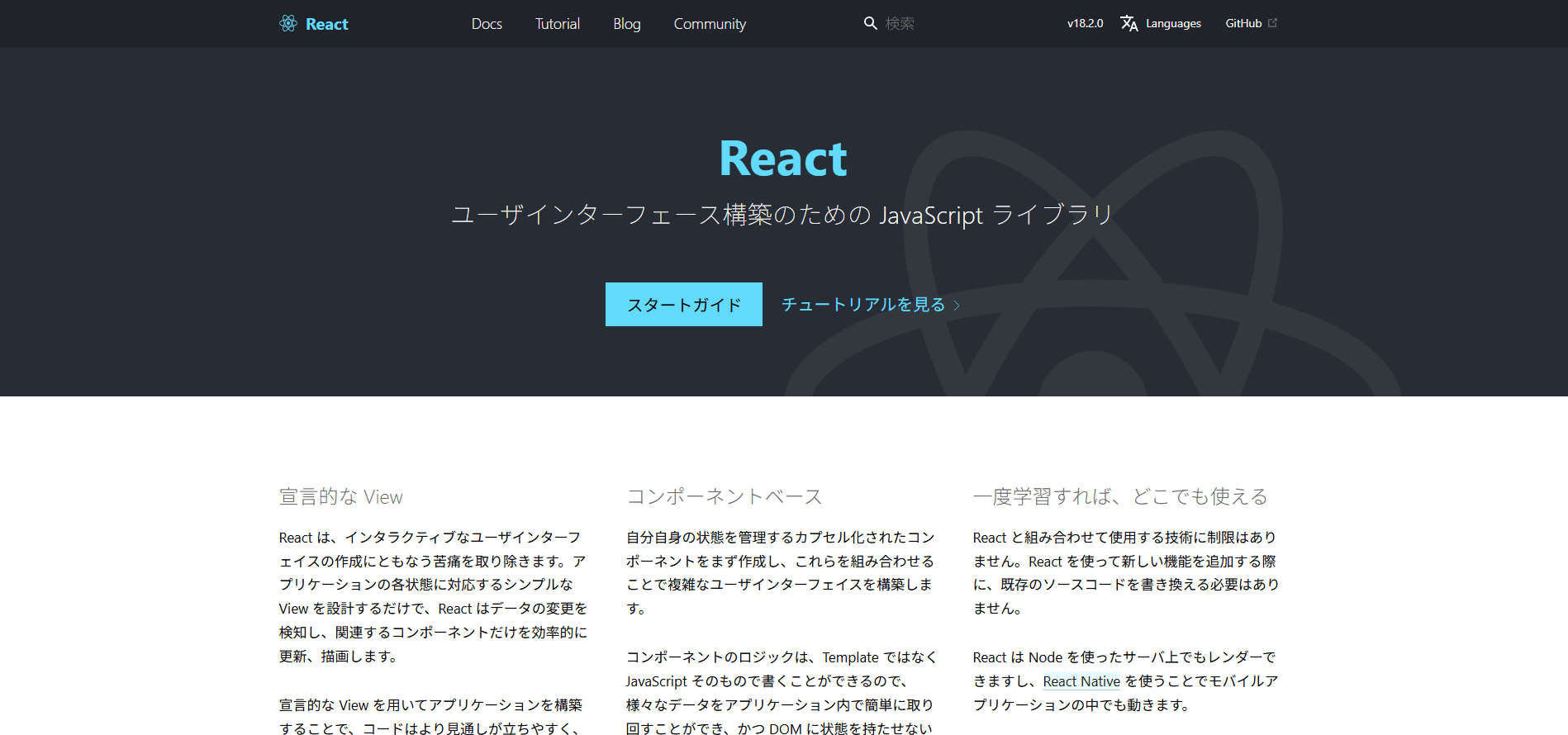Click paragraph starting コンポーネントのロジックは
Viewport: 1568px width, 735px height.
782,692
